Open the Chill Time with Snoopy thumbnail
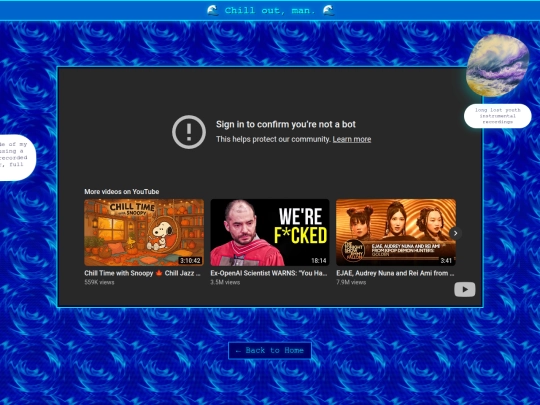 point(144,232)
